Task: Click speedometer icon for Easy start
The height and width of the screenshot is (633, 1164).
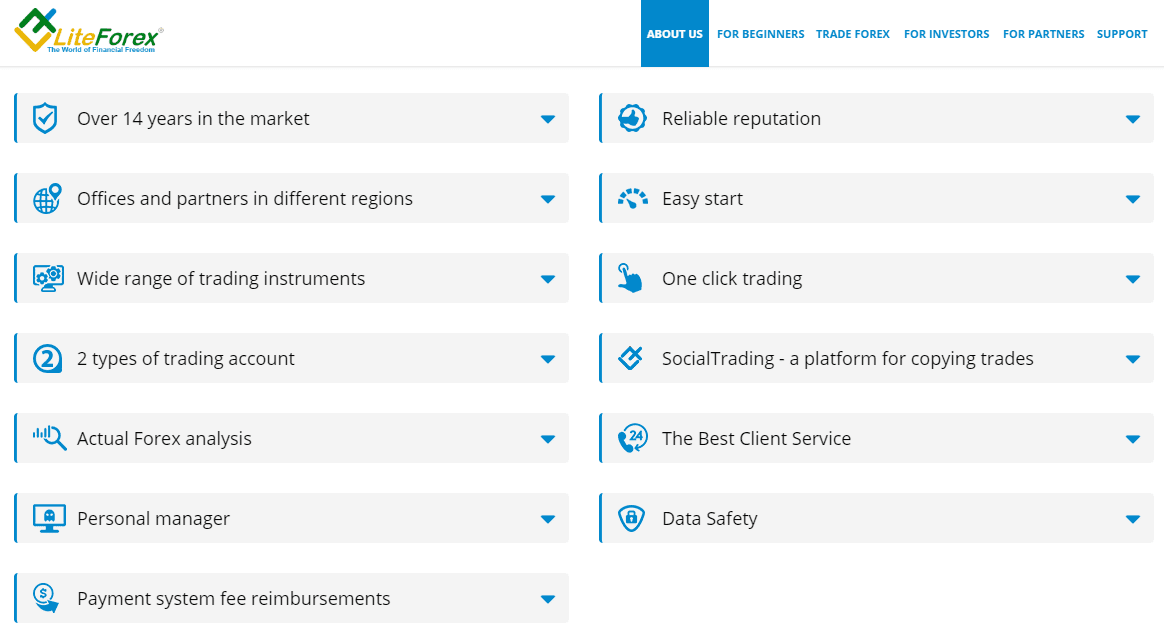Action: click(632, 198)
